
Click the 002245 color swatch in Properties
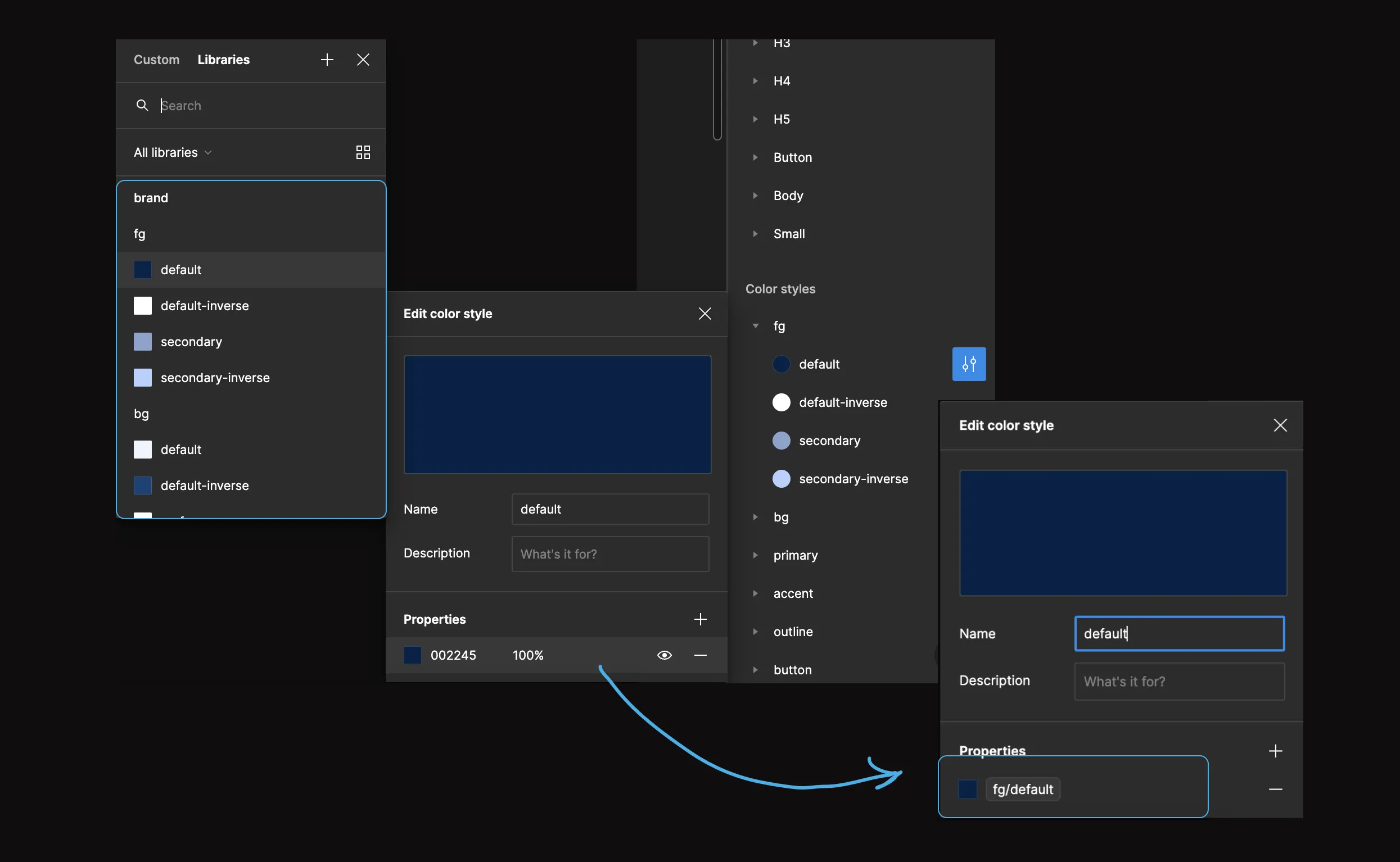click(x=411, y=655)
